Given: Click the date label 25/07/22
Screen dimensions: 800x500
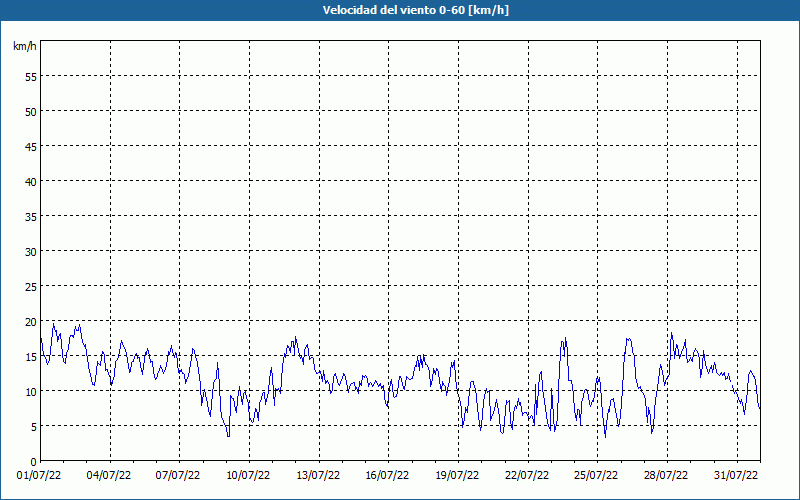Looking at the screenshot, I should coord(596,475).
